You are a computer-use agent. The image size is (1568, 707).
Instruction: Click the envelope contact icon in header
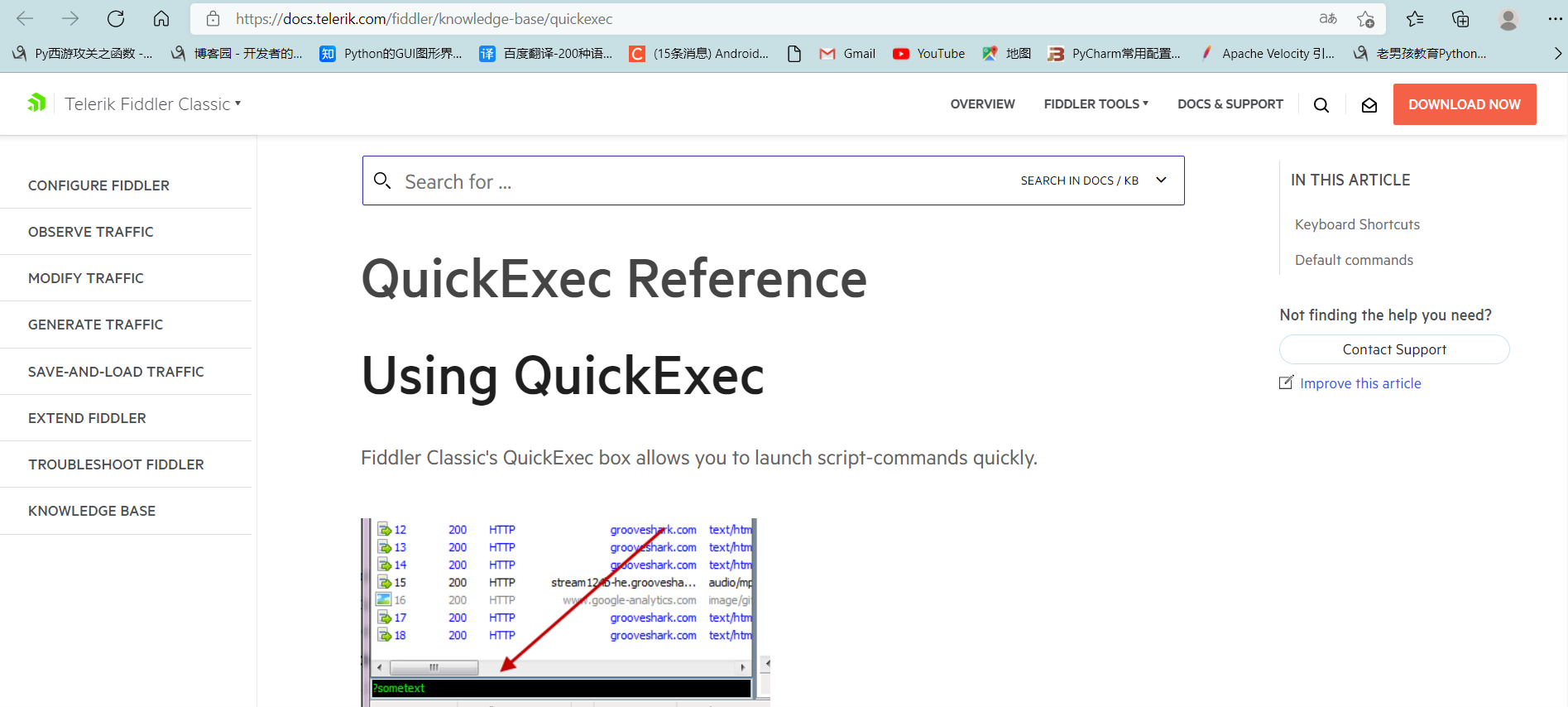pos(1369,105)
